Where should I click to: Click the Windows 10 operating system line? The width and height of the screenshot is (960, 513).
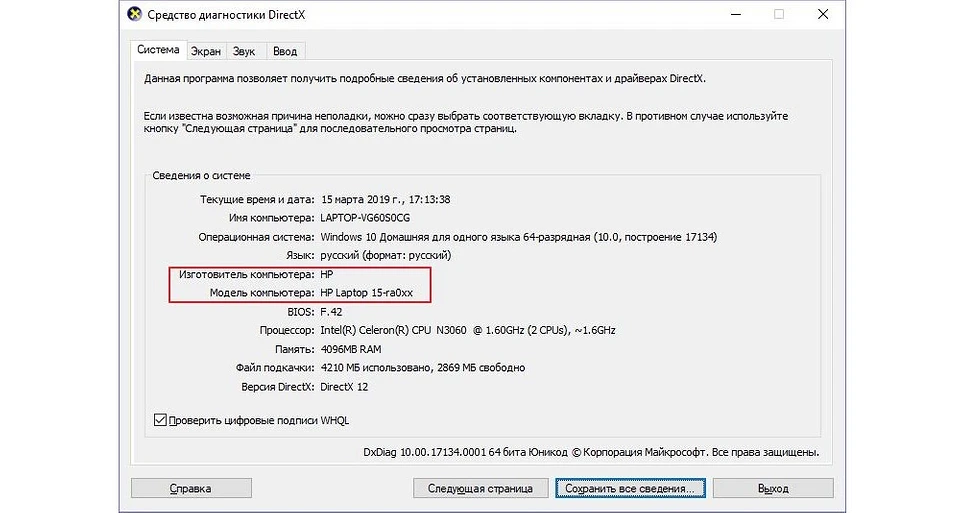click(x=518, y=237)
